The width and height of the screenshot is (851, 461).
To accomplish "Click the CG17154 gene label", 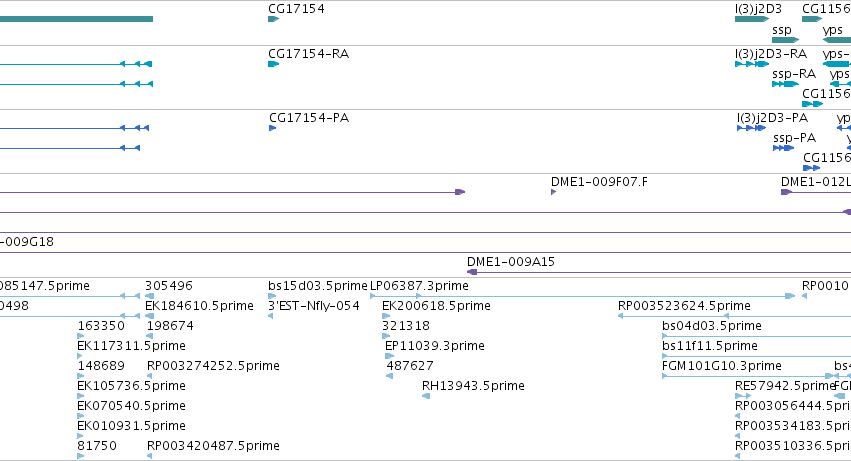I will pos(296,9).
